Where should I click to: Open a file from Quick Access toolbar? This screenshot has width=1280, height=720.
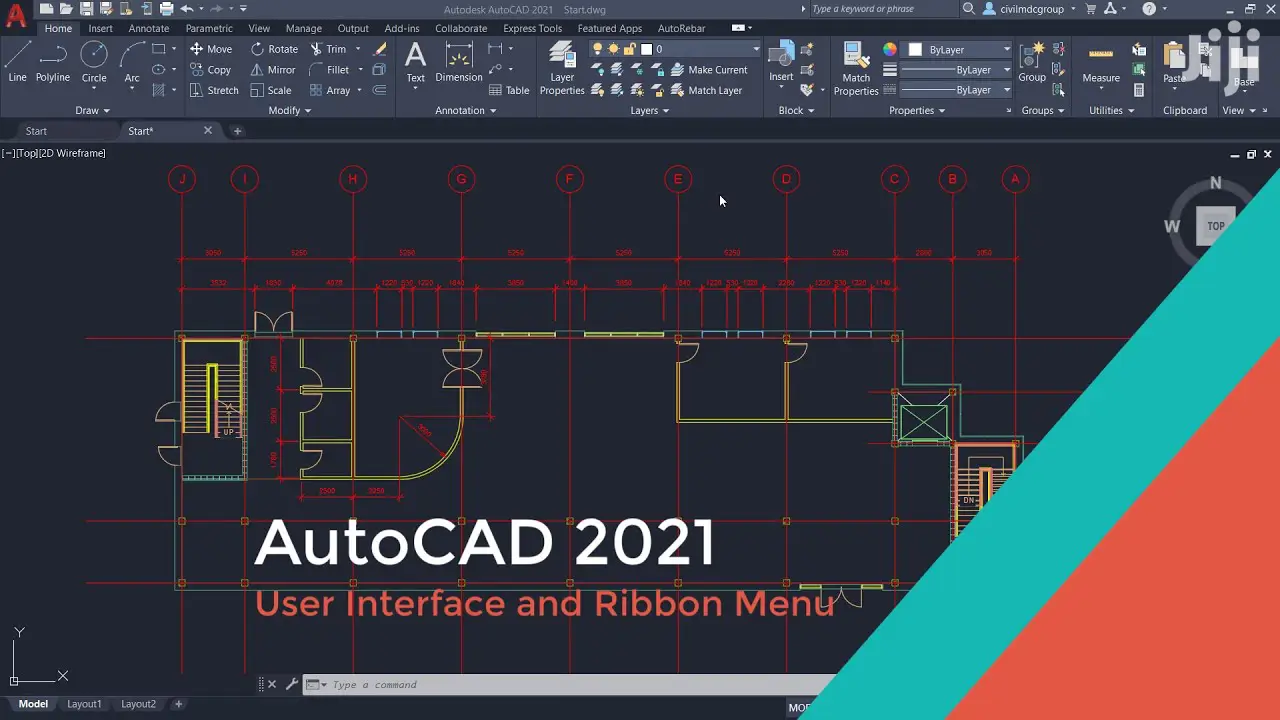[66, 9]
